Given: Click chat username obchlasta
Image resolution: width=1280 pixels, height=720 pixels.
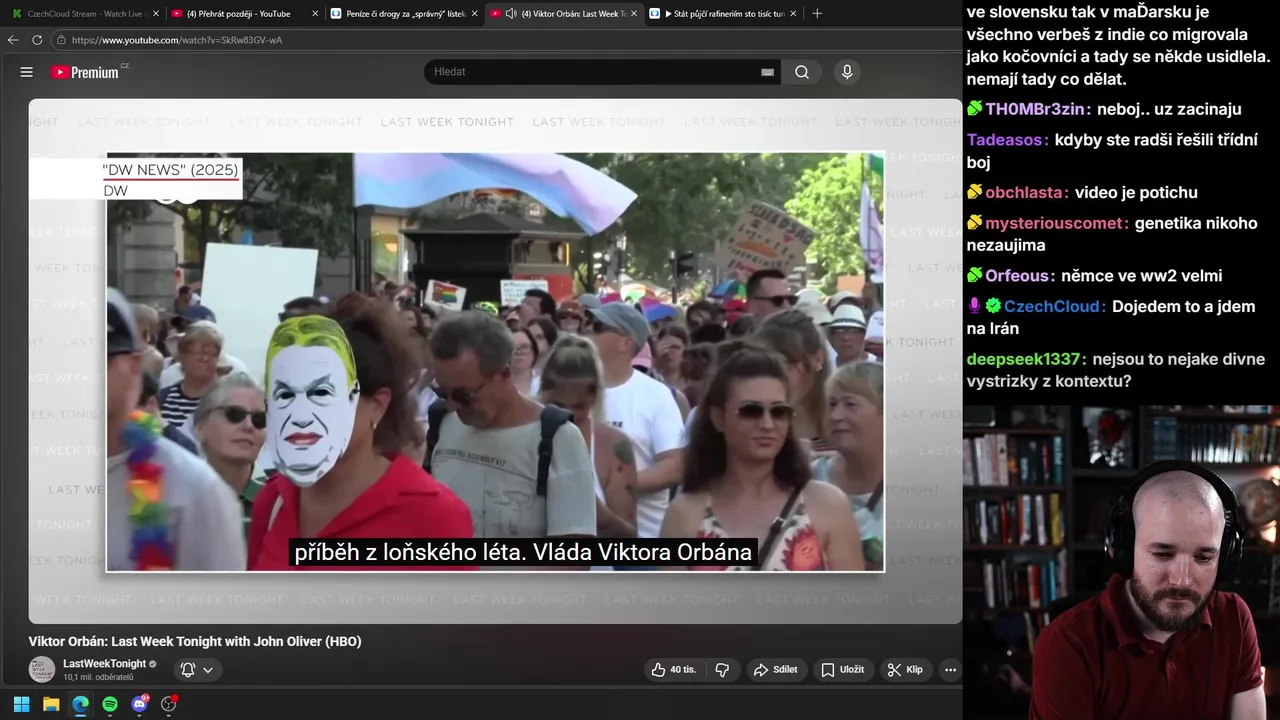Looking at the screenshot, I should tap(1026, 193).
